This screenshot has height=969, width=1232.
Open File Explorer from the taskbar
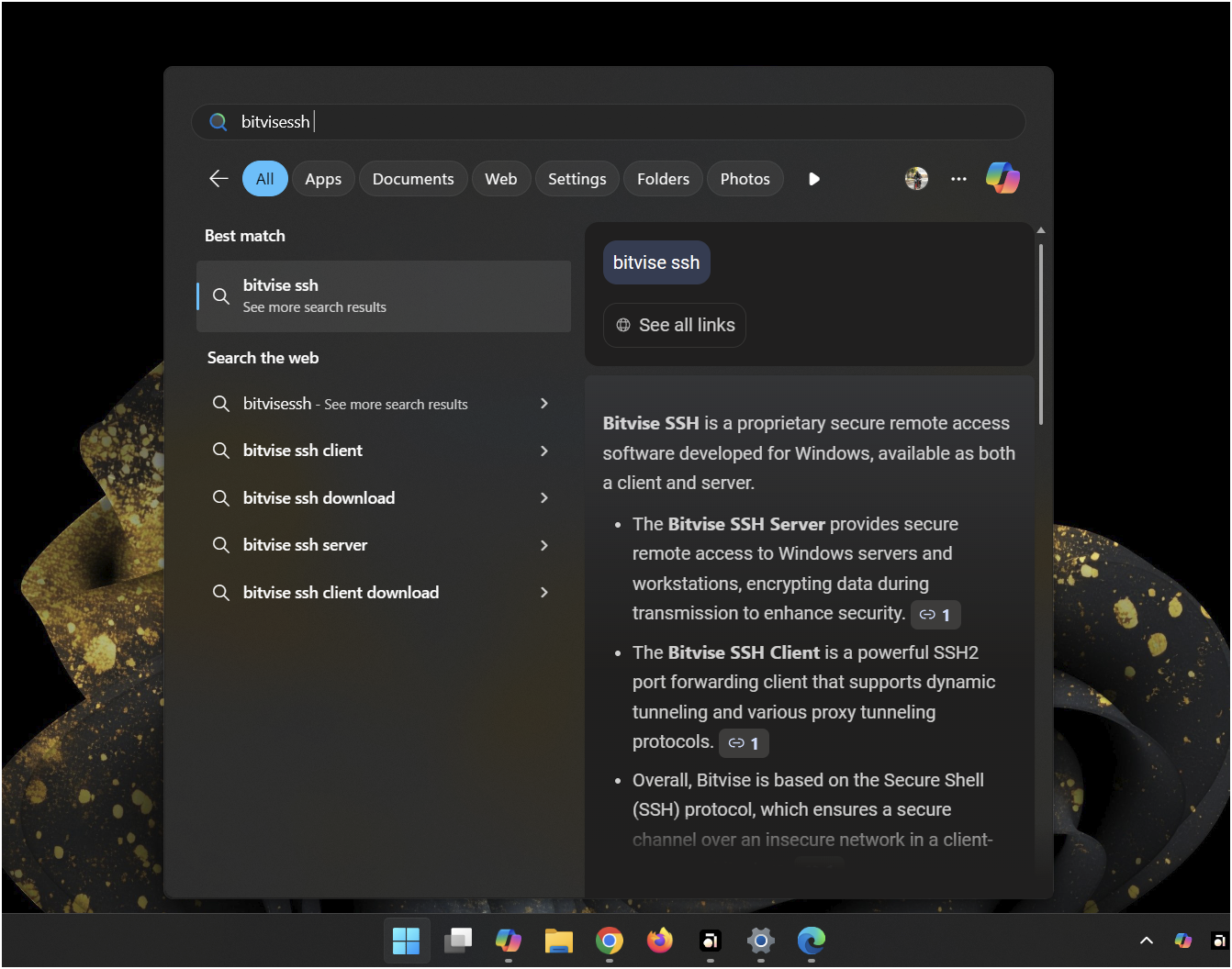(559, 941)
